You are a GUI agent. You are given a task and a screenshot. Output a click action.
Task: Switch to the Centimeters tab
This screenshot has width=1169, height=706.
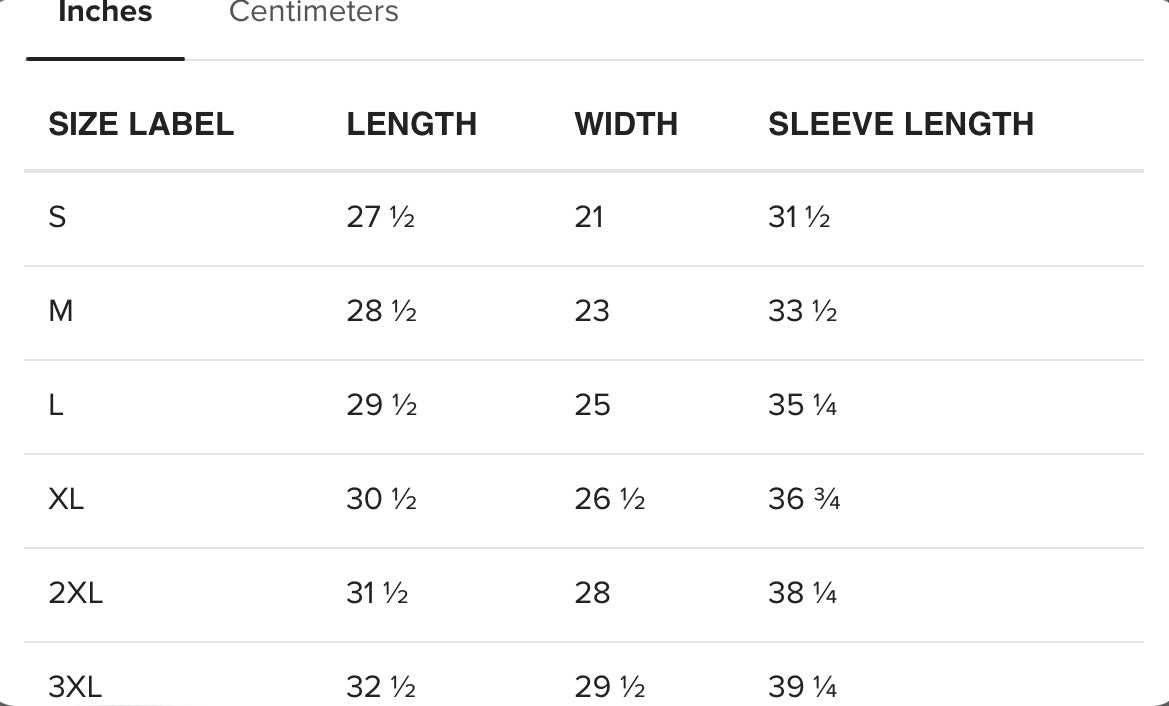pos(313,14)
